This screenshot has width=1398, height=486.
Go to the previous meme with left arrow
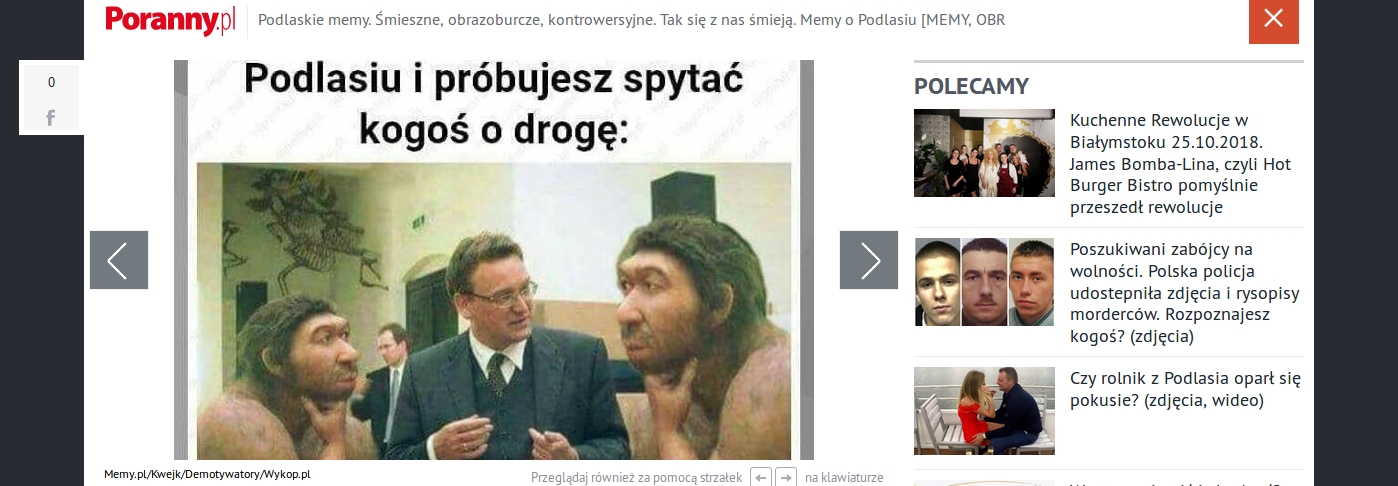(x=119, y=260)
